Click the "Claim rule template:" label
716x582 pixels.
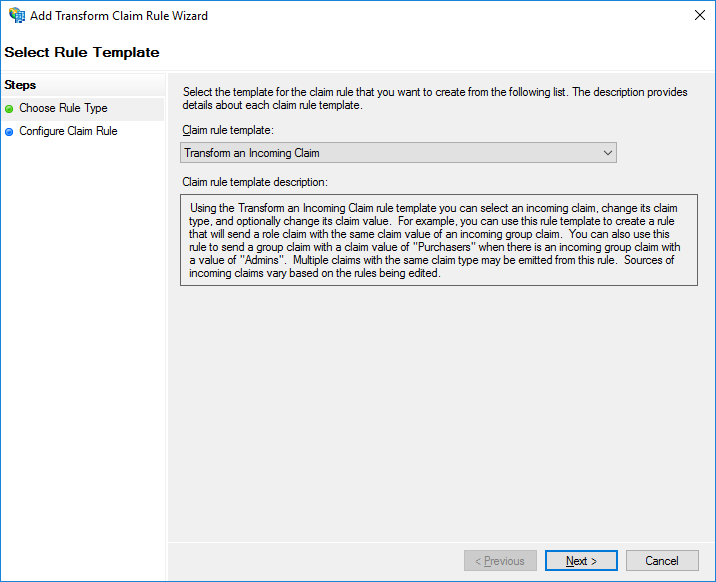click(x=227, y=130)
